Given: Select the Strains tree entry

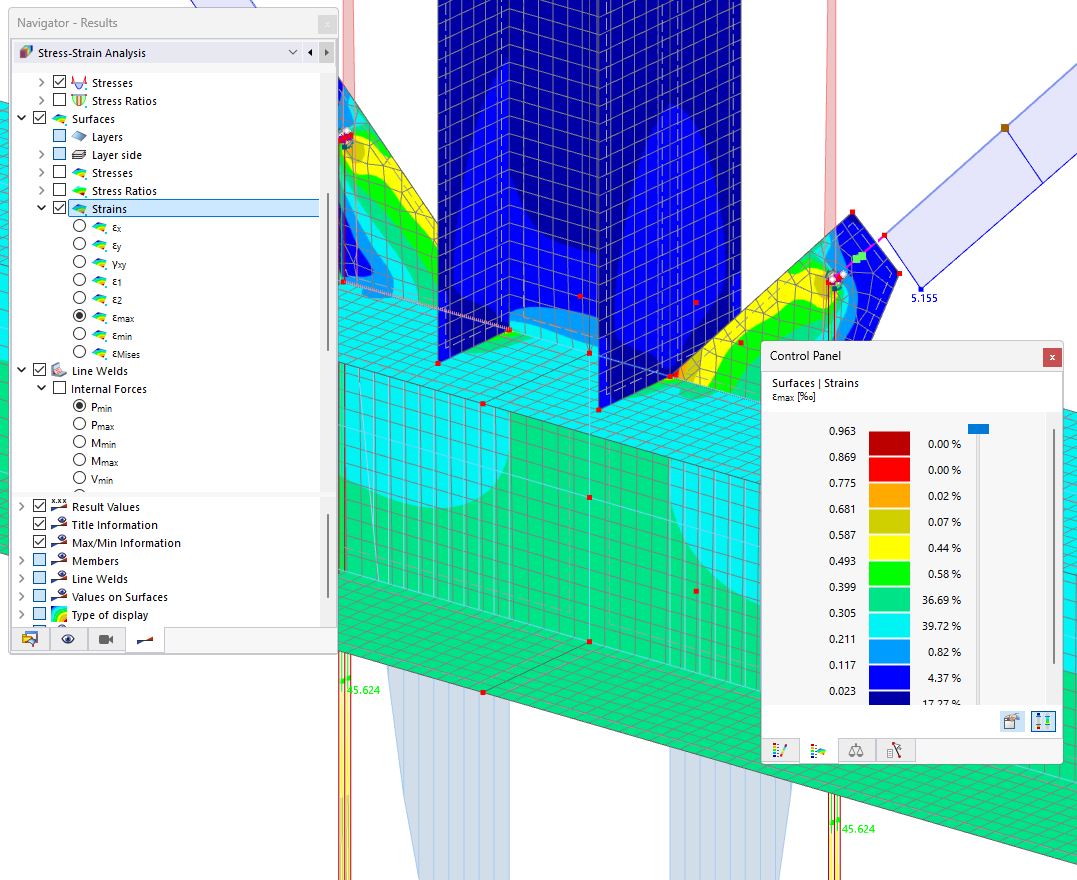Looking at the screenshot, I should 110,207.
